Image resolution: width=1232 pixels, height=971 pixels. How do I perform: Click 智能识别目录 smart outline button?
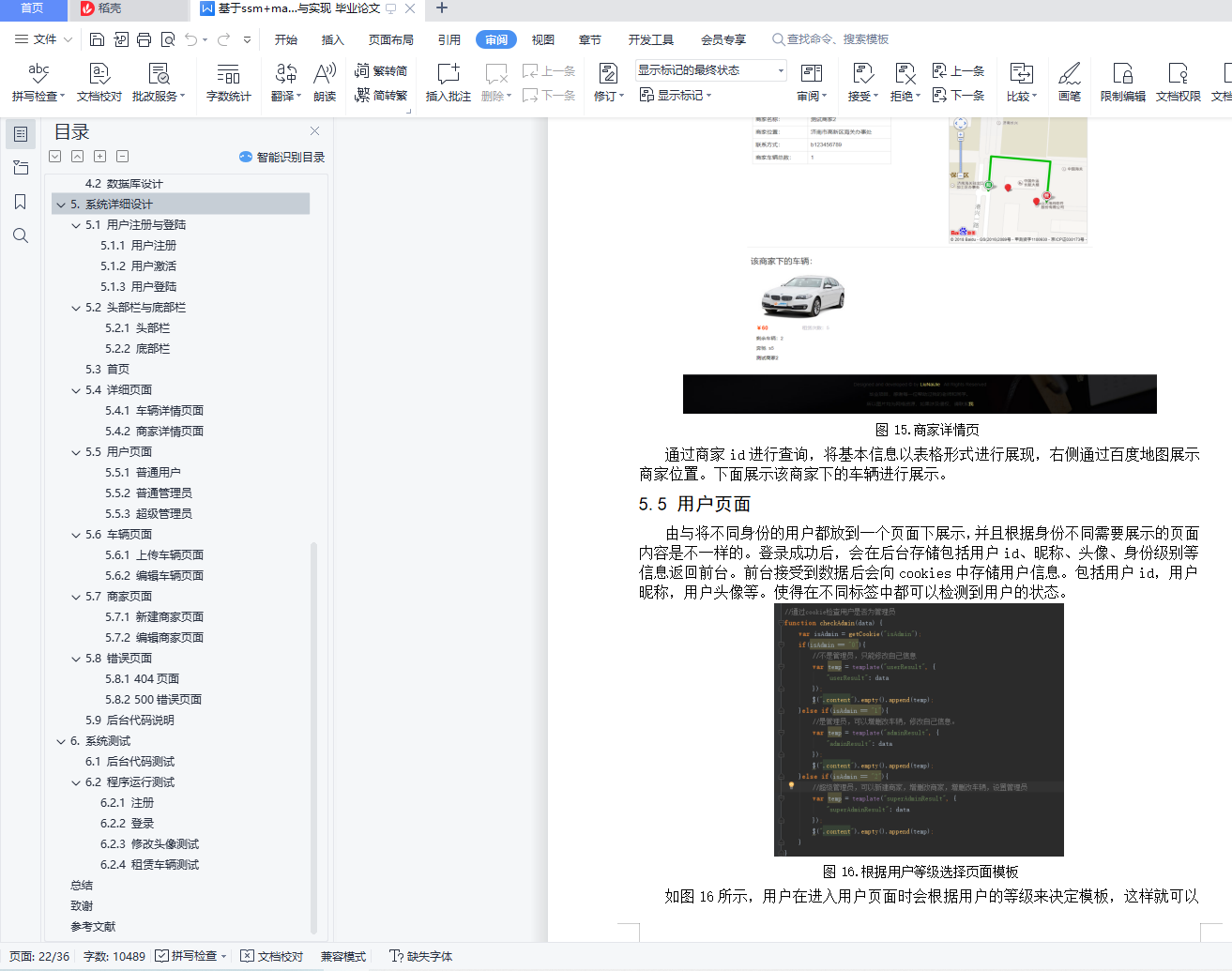point(281,157)
